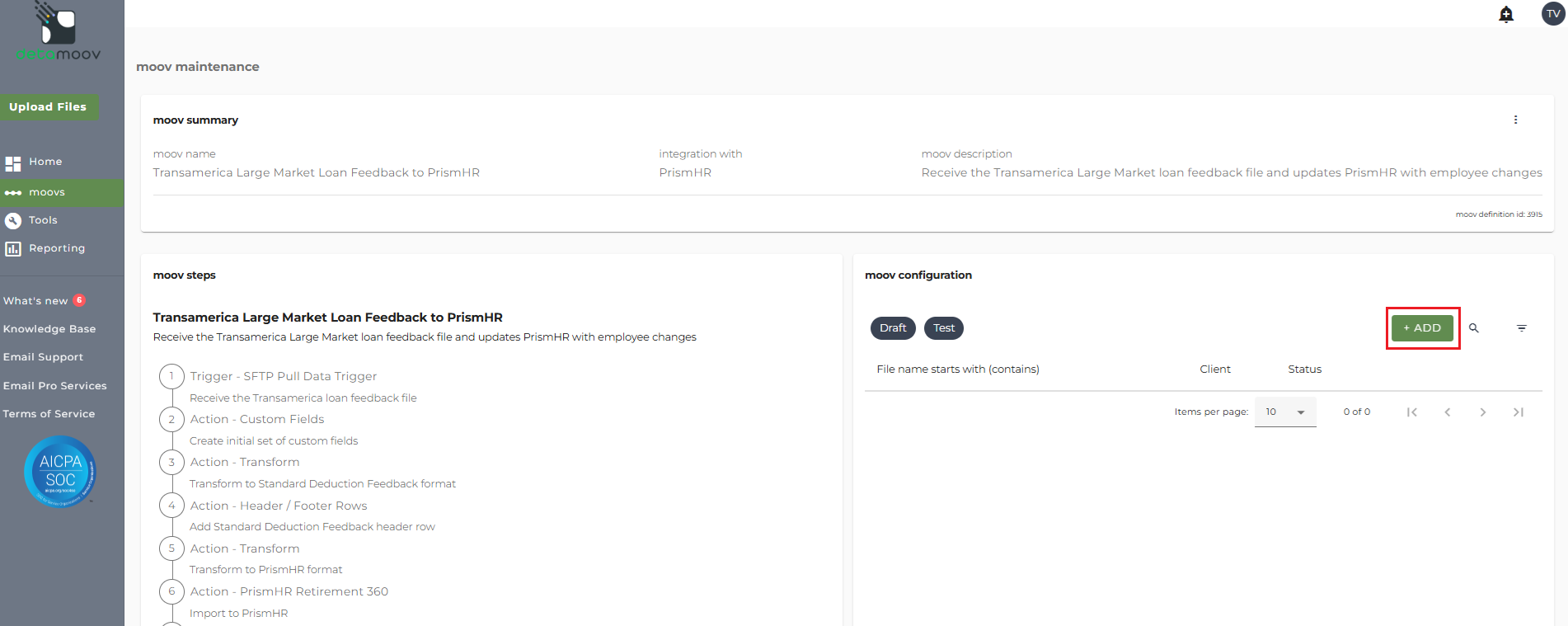Open Action - Transform step above 'Transform to PrismHR format'
Image resolution: width=1568 pixels, height=626 pixels.
coord(245,548)
